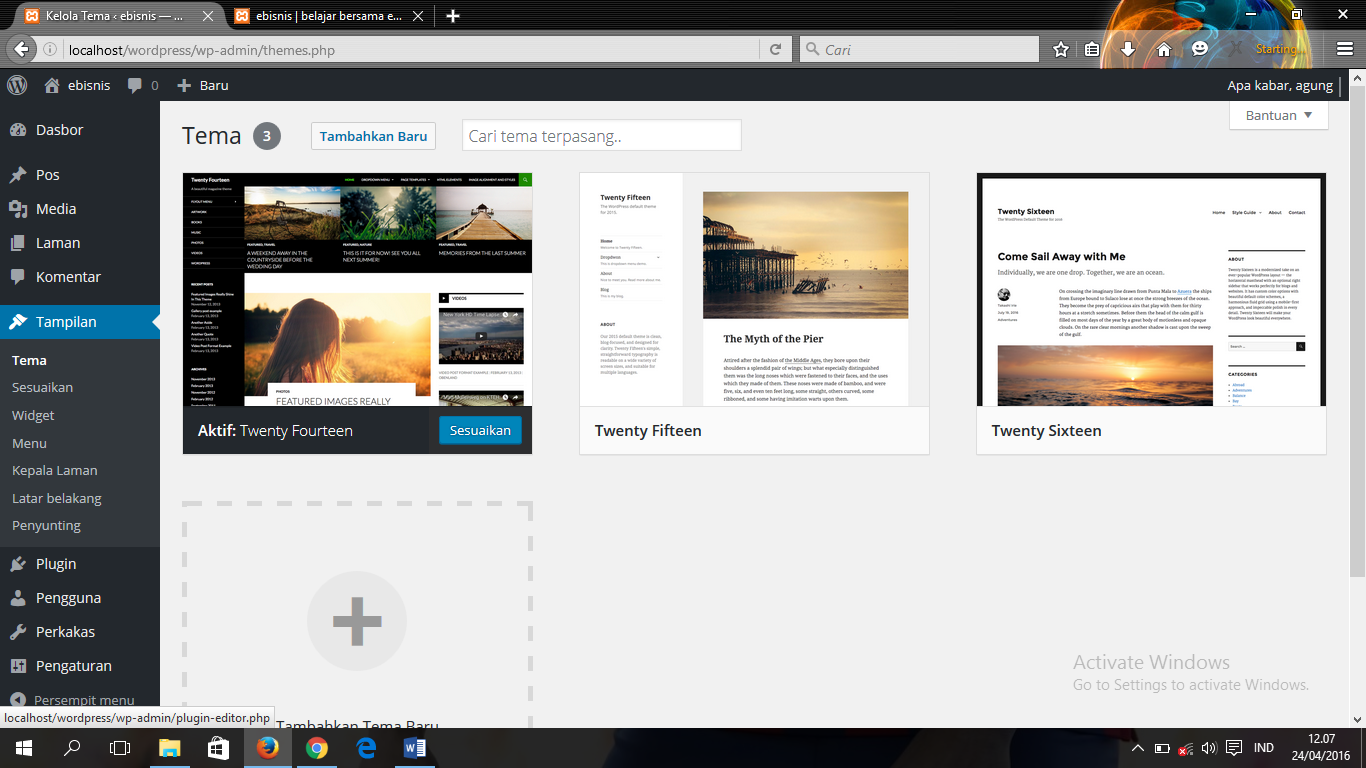Open comments bubble in admin bar
Viewport: 1366px width, 768px height.
pyautogui.click(x=135, y=86)
